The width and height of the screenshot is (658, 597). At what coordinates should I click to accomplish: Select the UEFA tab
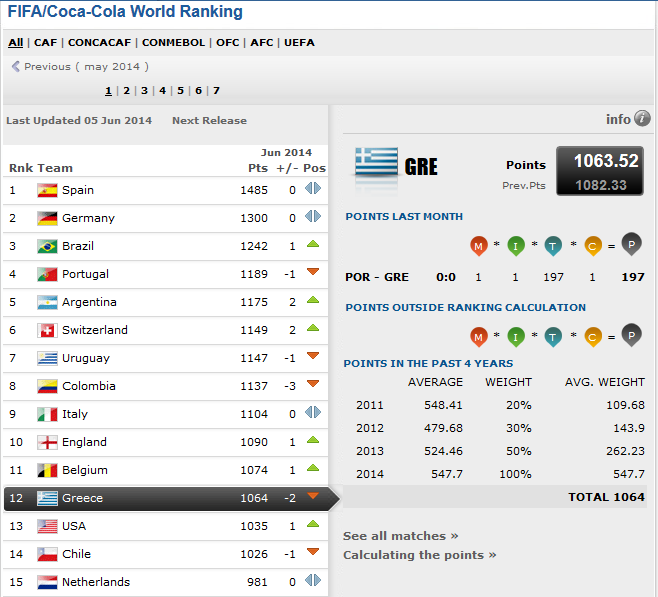[299, 42]
